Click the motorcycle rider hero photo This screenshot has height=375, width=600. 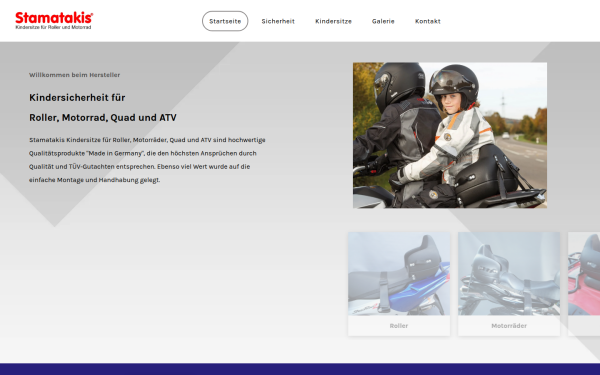click(450, 135)
